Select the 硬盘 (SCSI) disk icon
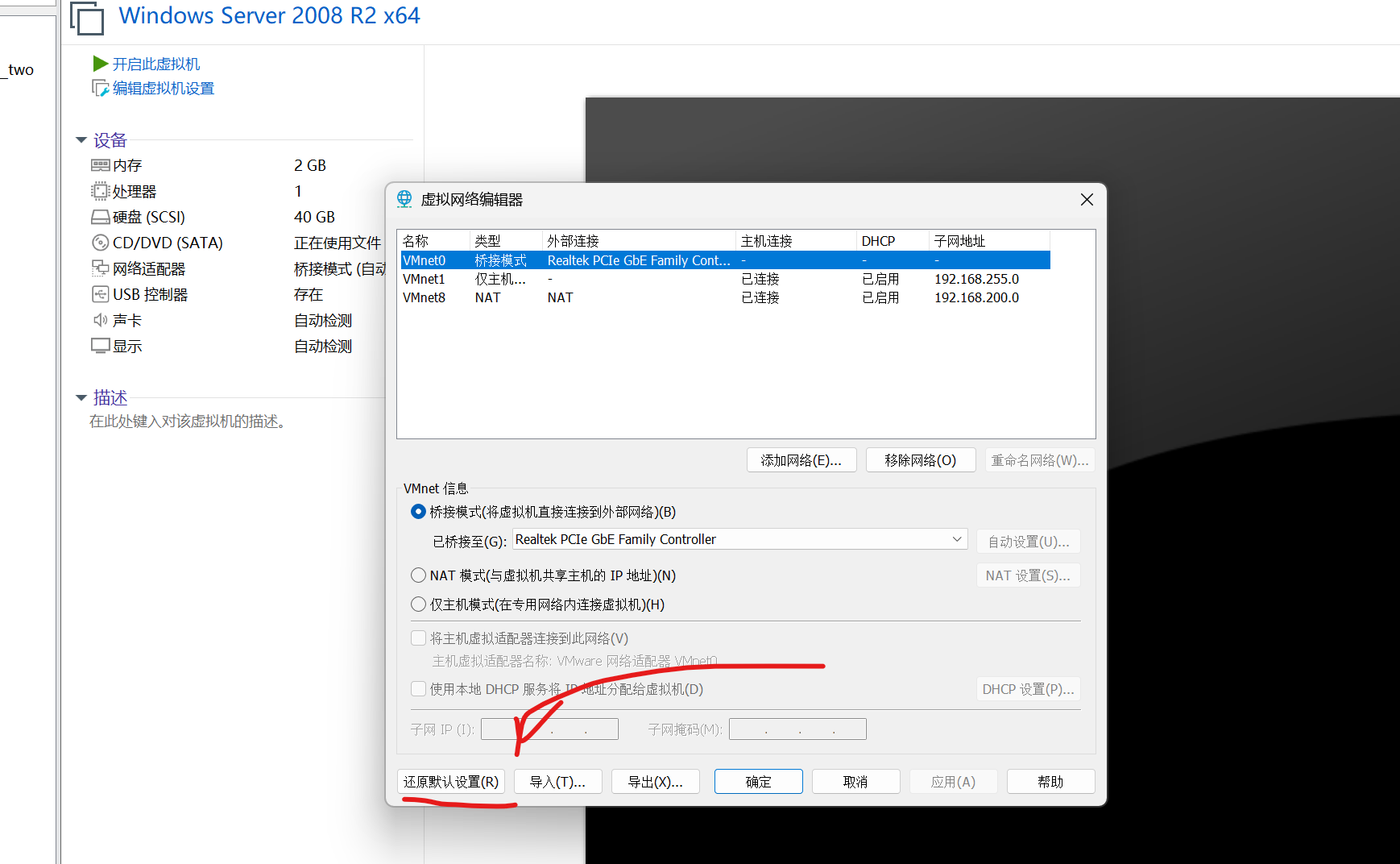This screenshot has height=864, width=1400. tap(100, 216)
